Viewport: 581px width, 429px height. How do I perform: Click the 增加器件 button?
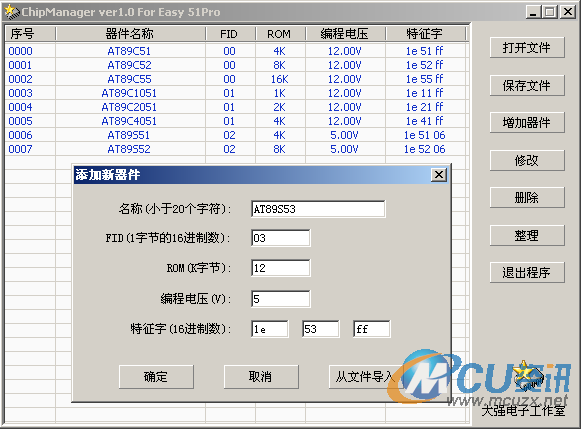pos(527,122)
